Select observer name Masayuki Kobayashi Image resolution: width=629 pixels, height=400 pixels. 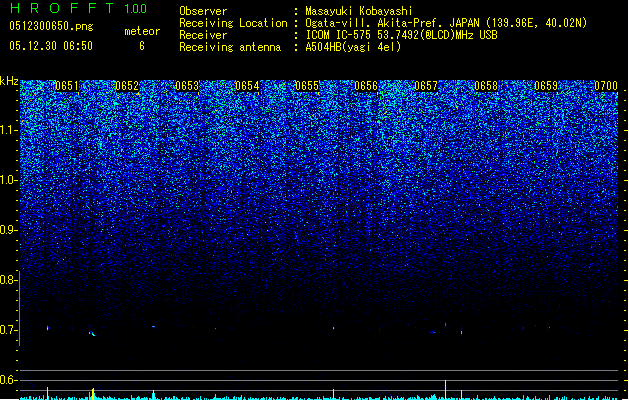359,11
